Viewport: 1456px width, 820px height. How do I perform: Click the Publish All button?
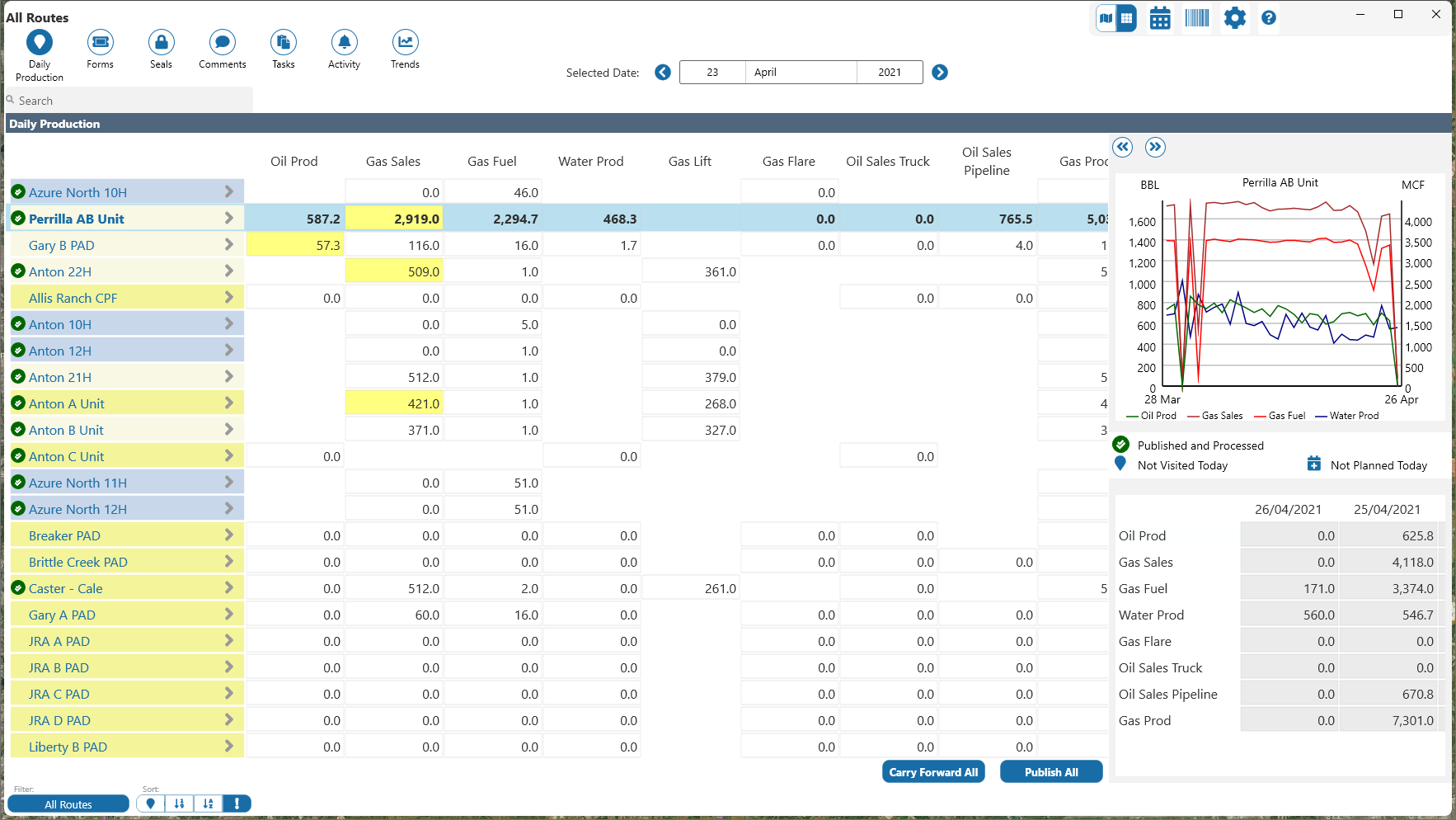pyautogui.click(x=1050, y=772)
